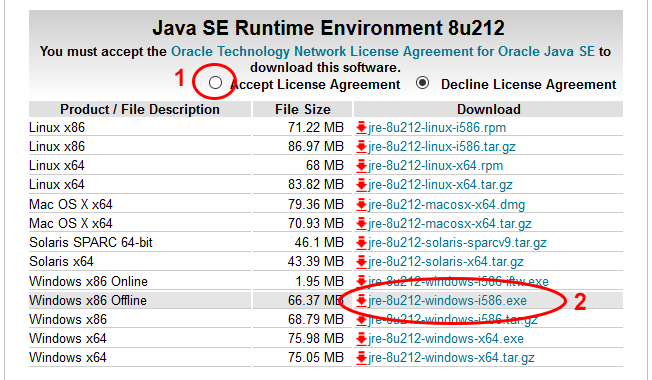Click the 1.95 MB file size cell

319,281
